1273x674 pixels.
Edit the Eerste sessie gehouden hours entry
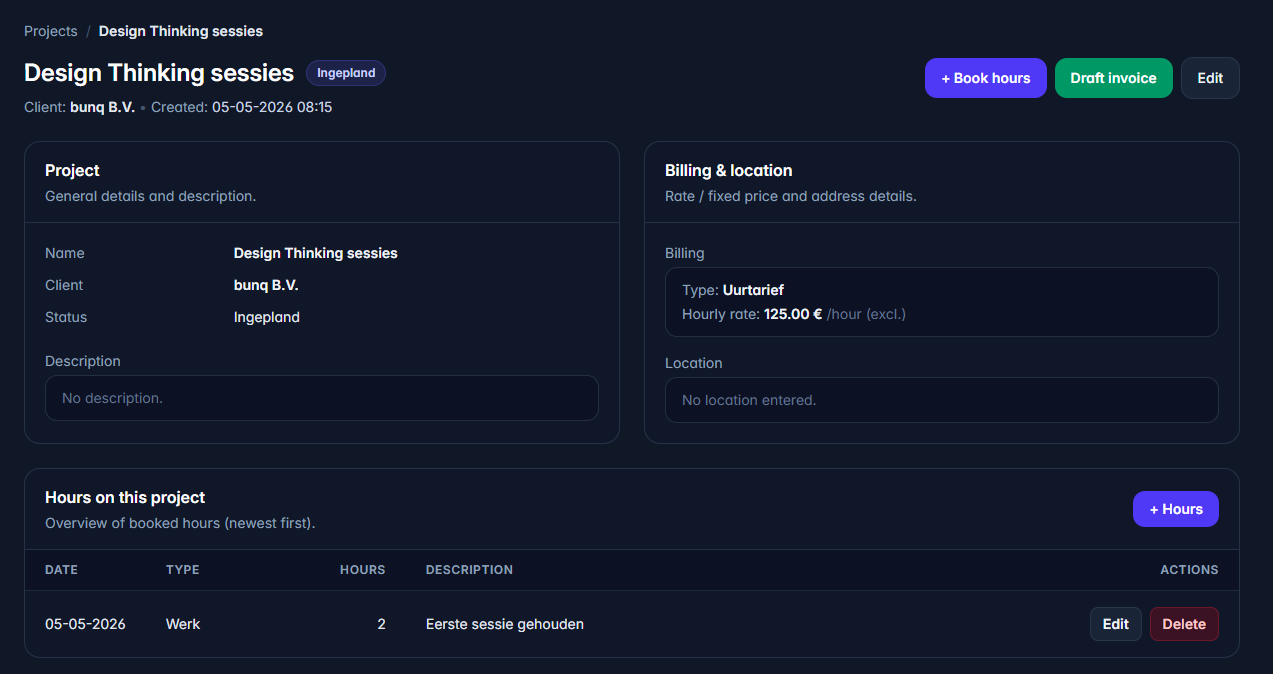pos(1116,624)
